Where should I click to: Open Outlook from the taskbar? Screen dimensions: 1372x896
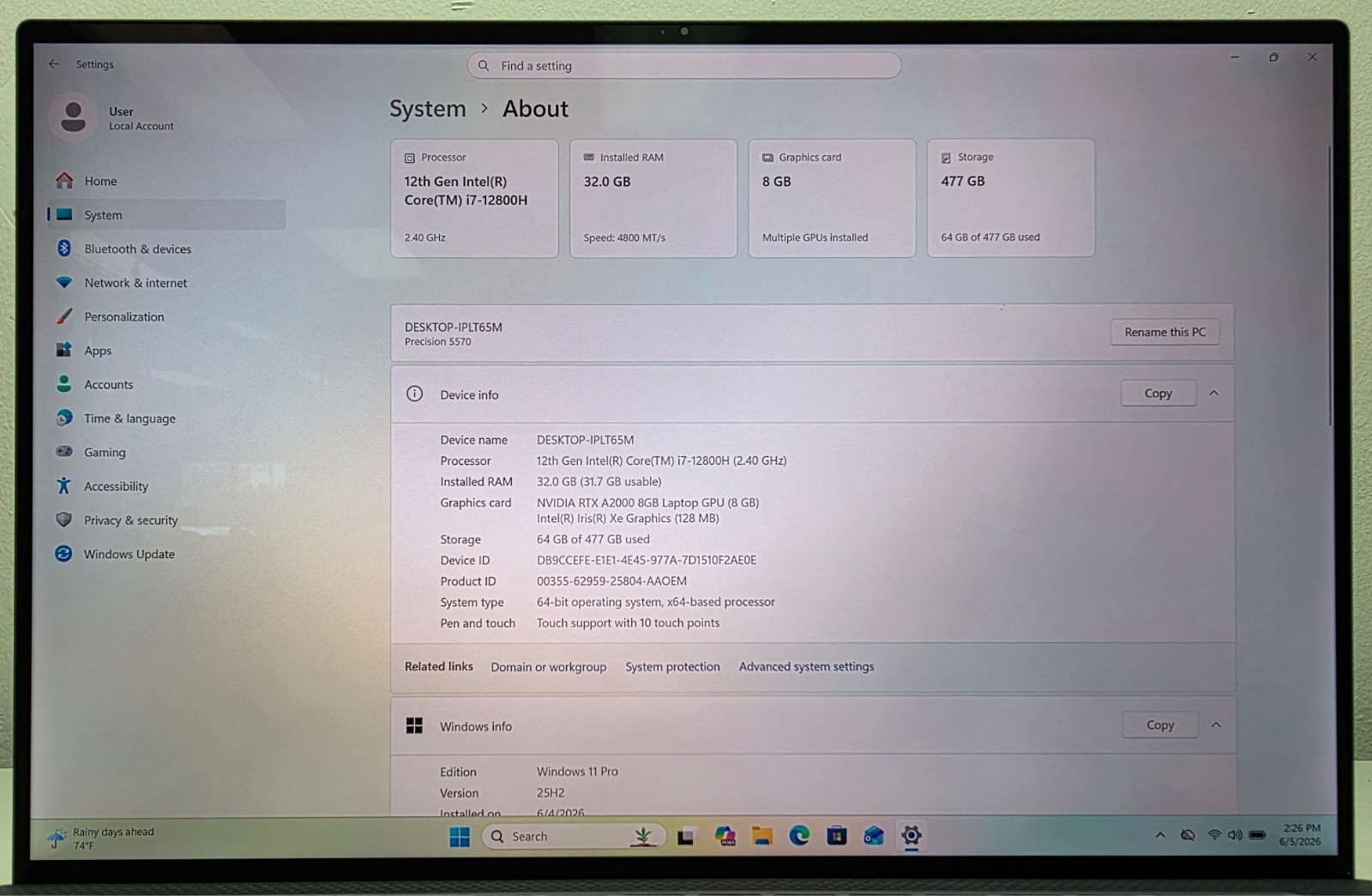coord(874,836)
